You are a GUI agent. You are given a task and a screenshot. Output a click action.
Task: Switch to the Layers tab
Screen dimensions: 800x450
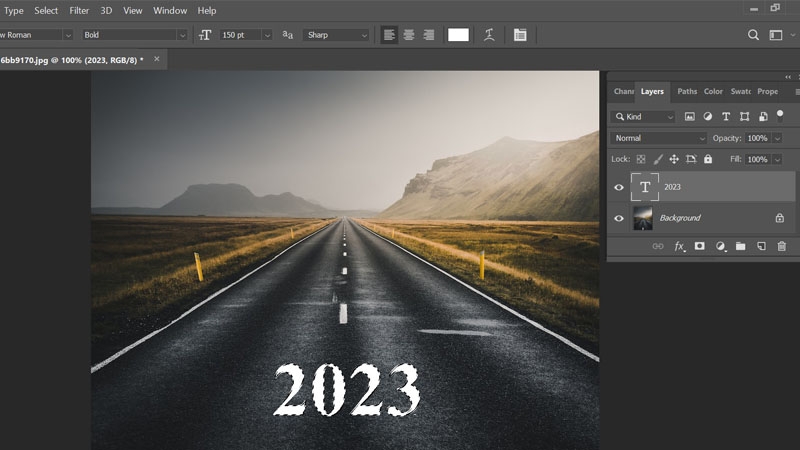(x=652, y=91)
